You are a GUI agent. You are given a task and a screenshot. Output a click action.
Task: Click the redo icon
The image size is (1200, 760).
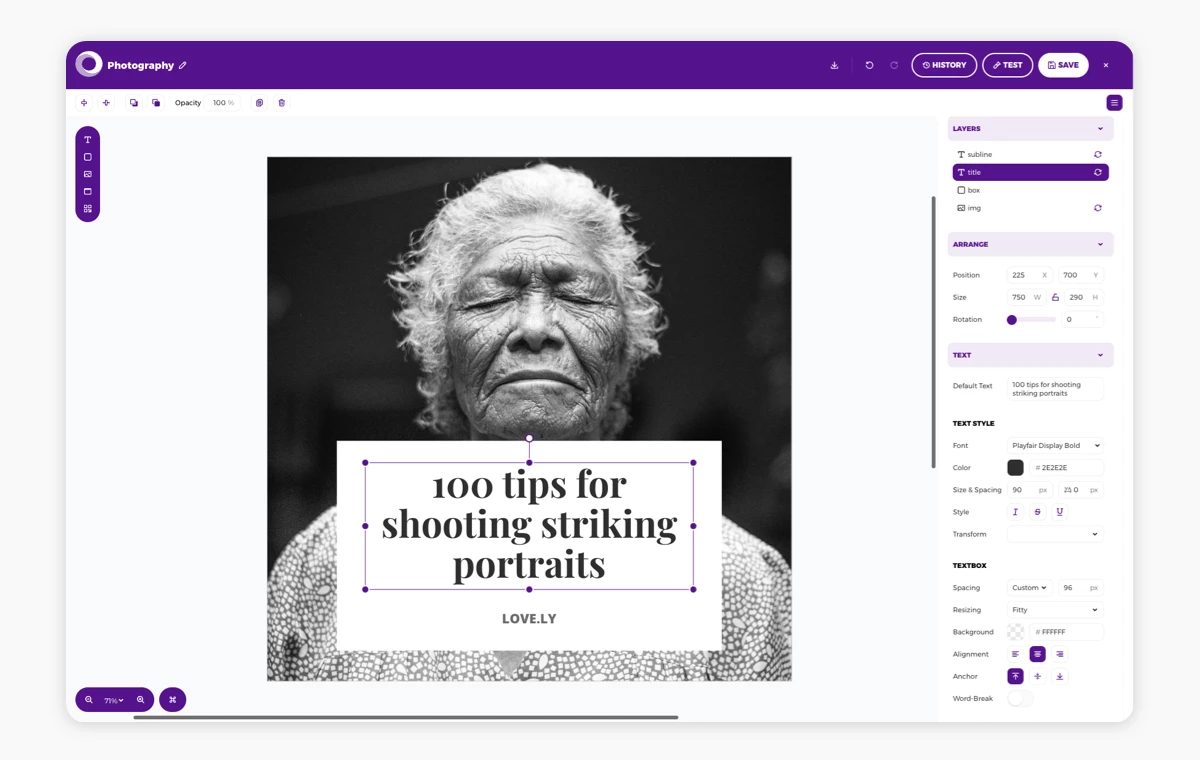pyautogui.click(x=894, y=65)
